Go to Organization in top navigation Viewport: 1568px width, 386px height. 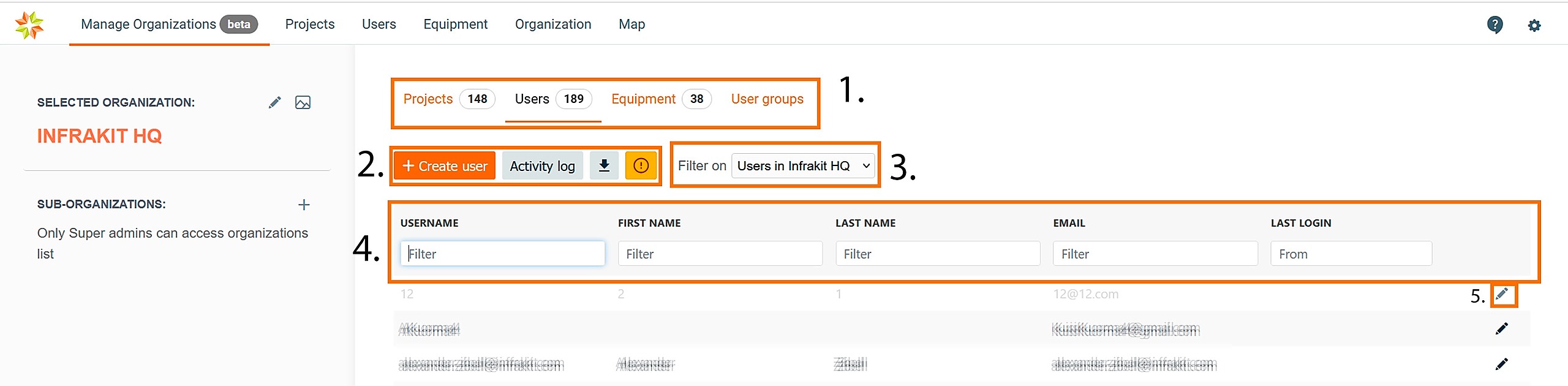pos(553,24)
